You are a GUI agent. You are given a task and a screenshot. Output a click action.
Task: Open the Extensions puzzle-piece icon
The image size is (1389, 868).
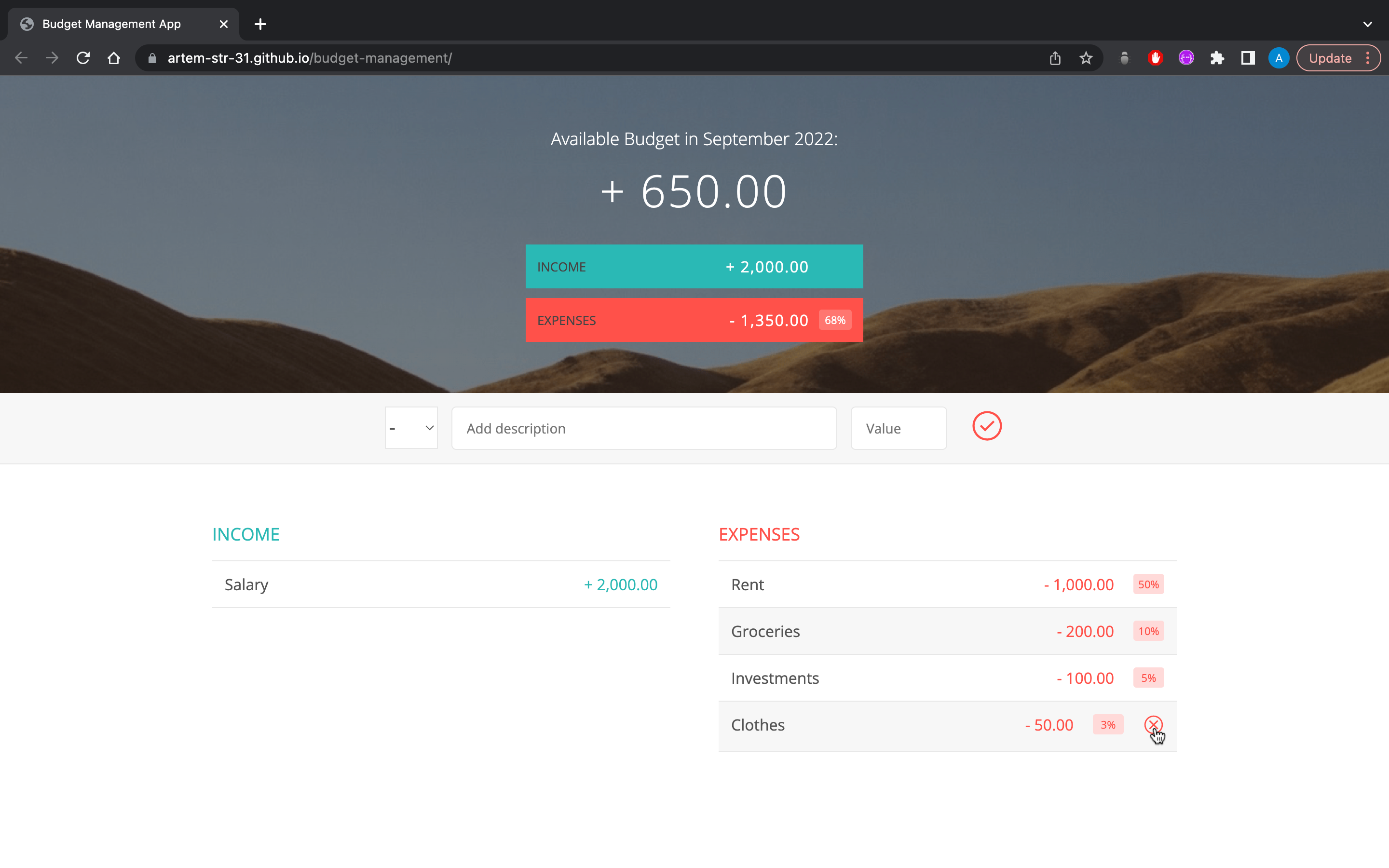[x=1217, y=58]
